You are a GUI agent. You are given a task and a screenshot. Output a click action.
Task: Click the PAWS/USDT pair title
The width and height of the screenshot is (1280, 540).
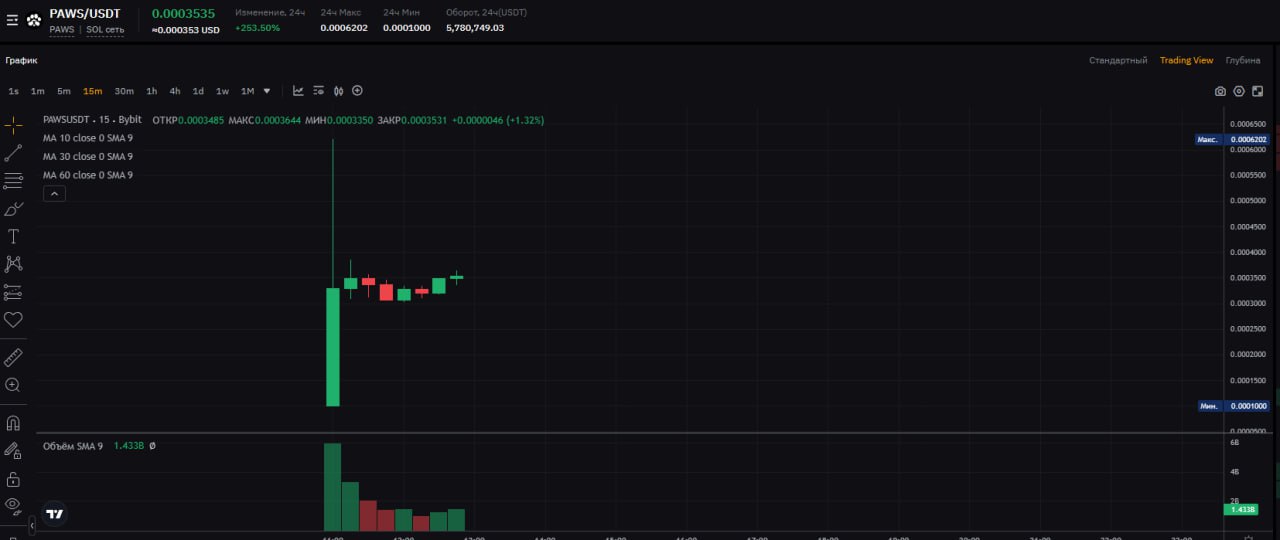tap(85, 13)
